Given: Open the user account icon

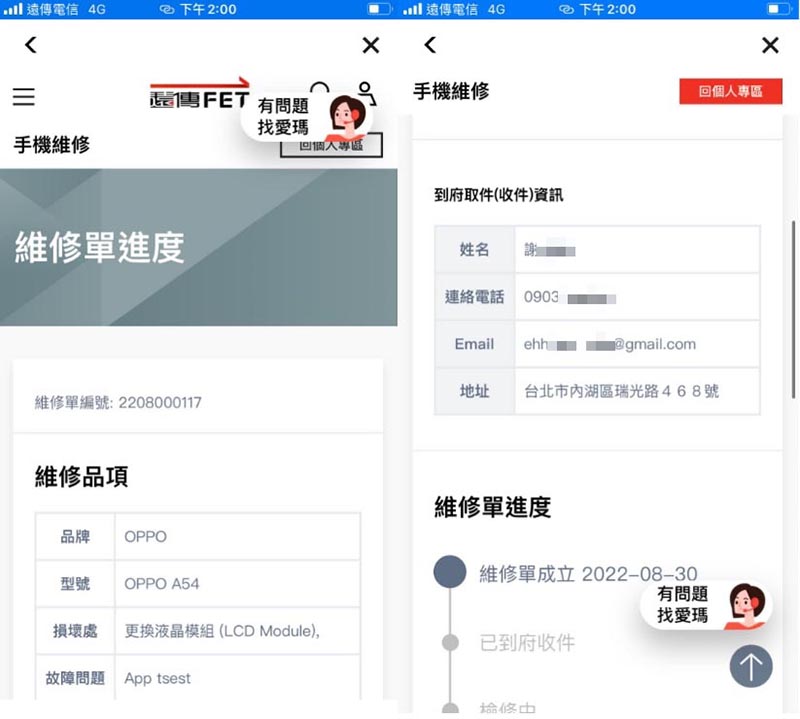Looking at the screenshot, I should [x=366, y=92].
